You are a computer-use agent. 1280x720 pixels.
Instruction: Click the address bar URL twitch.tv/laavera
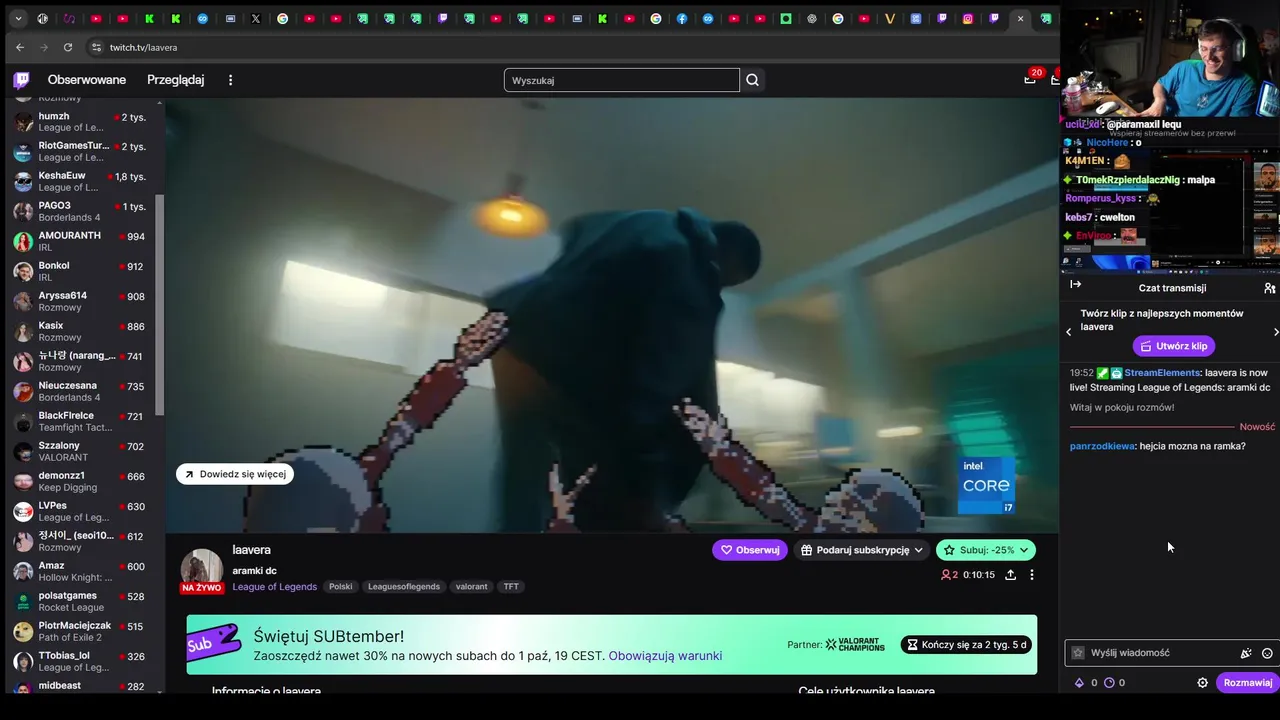pyautogui.click(x=143, y=47)
